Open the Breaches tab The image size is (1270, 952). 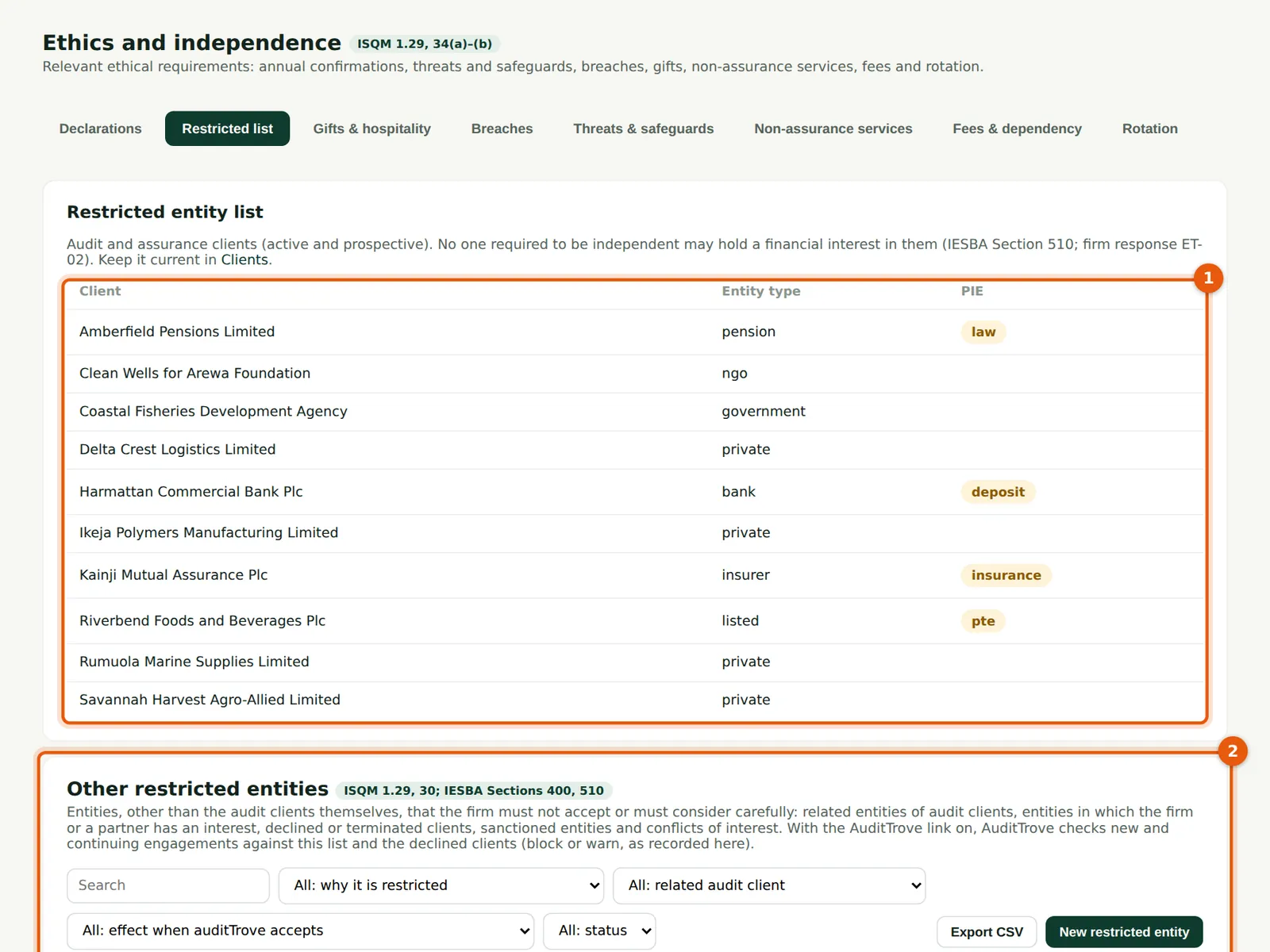[x=502, y=129]
